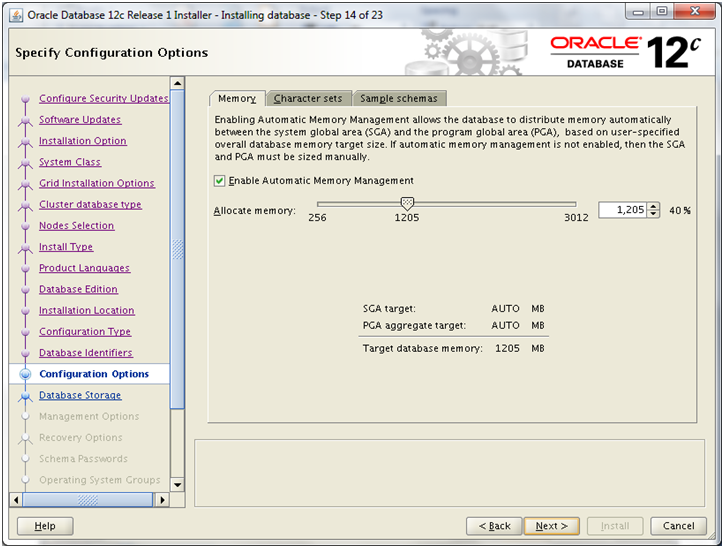Maximize the installer window
The width and height of the screenshot is (724, 548).
[x=662, y=12]
